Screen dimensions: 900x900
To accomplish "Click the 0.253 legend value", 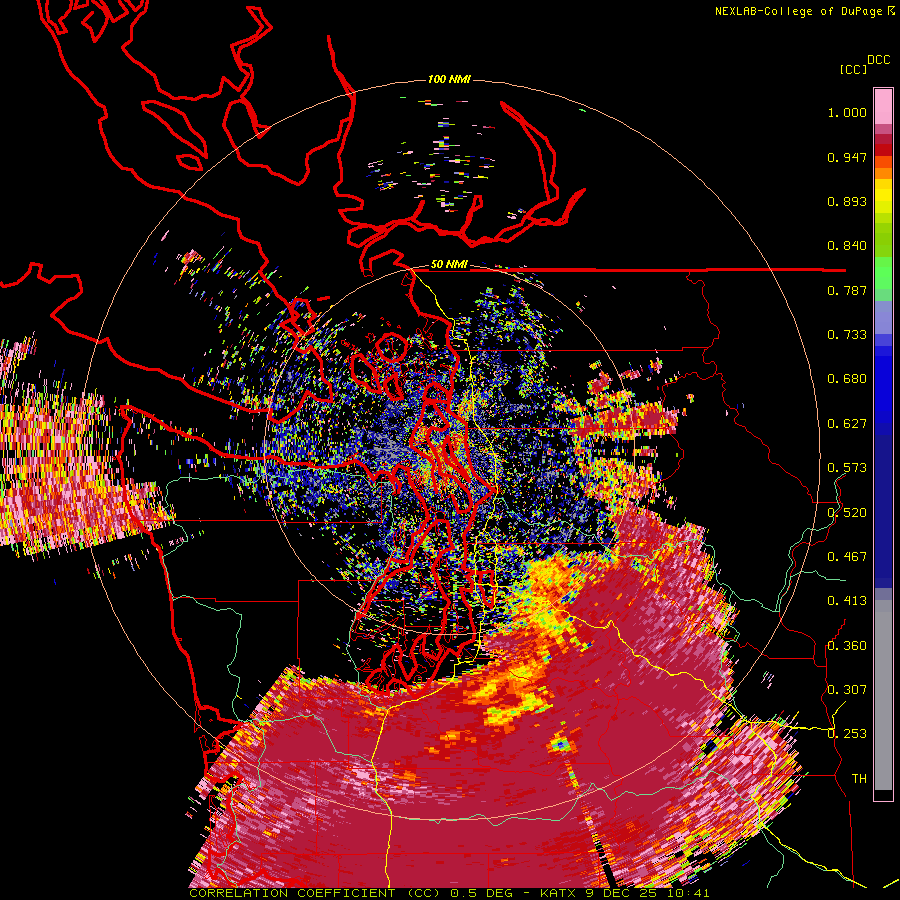I will pos(847,734).
